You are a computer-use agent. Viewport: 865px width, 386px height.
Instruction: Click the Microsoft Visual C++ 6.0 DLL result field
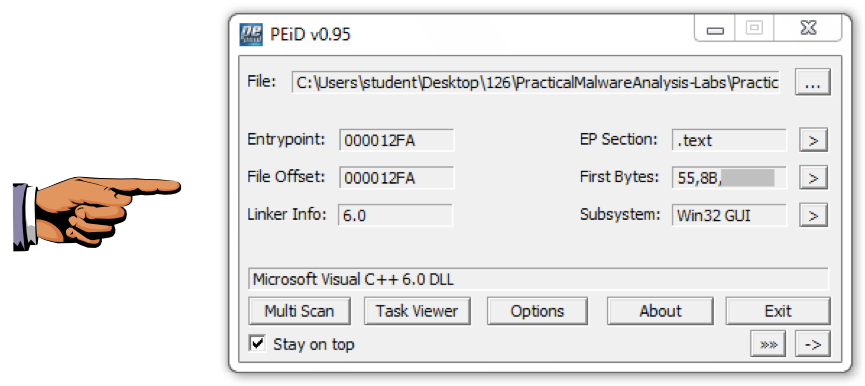tap(538, 279)
